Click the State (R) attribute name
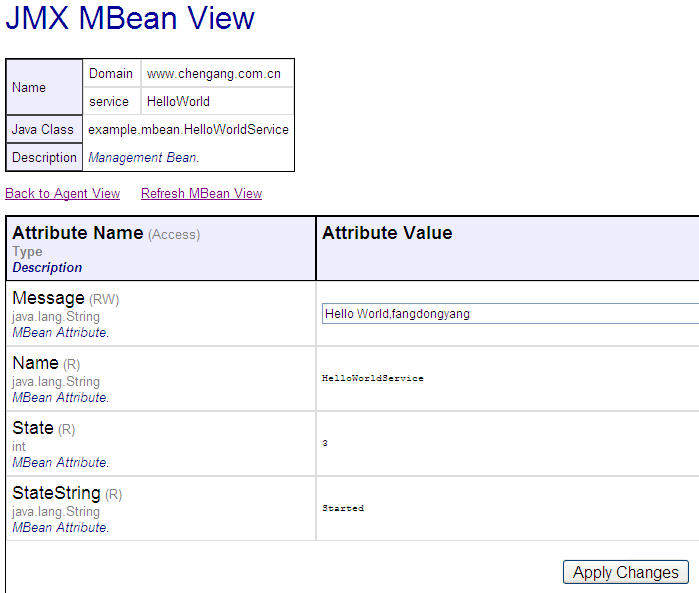This screenshot has width=699, height=593. pos(44,428)
